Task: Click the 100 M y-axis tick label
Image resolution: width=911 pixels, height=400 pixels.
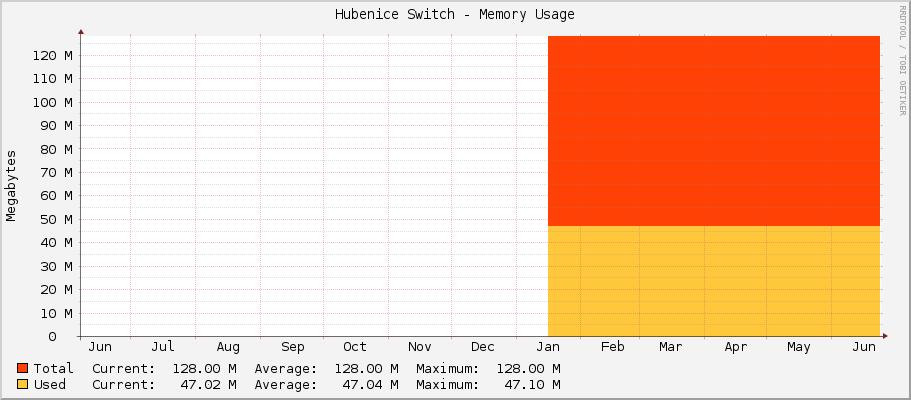Action: pos(53,102)
